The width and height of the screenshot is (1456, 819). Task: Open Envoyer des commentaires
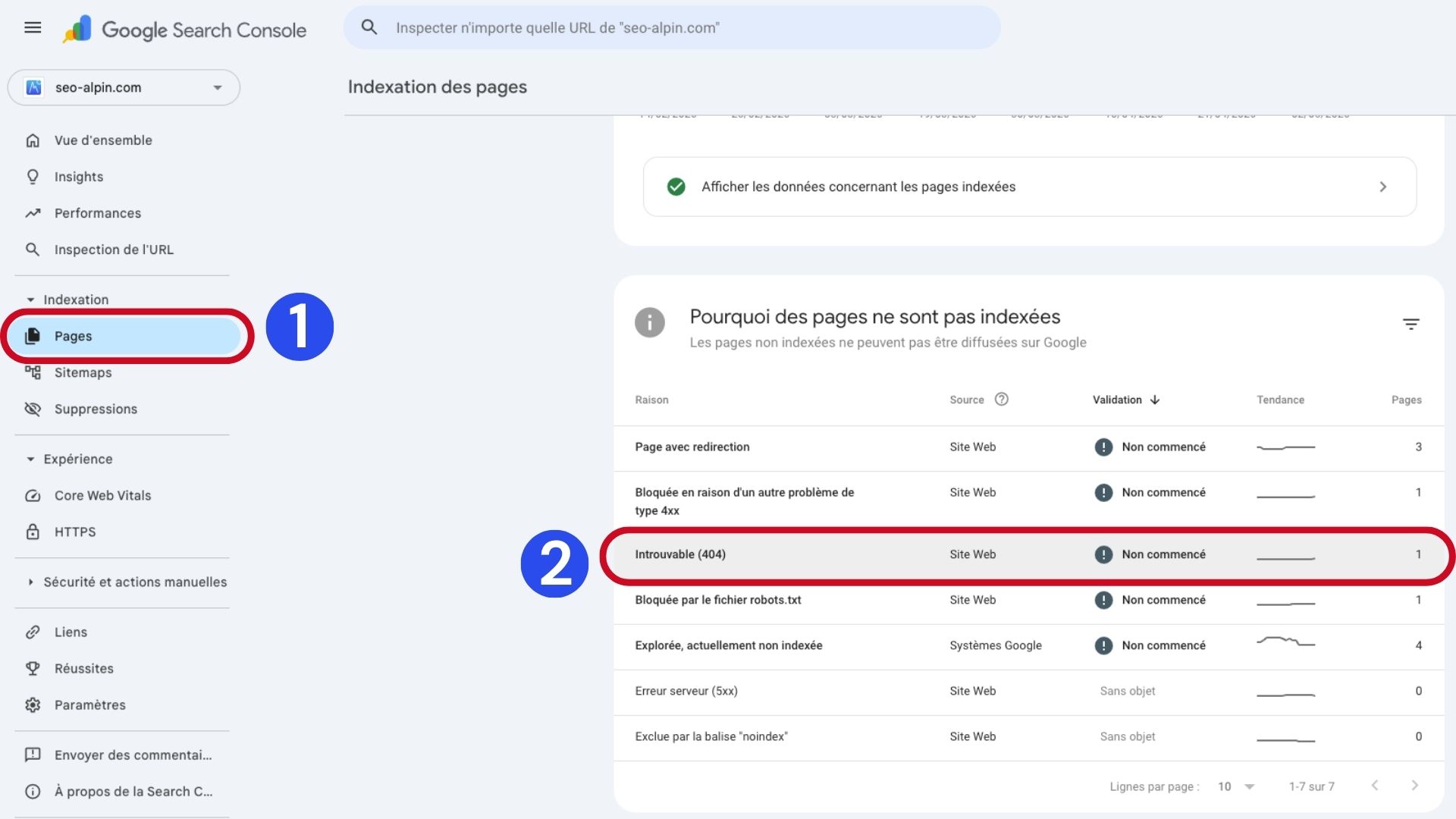(133, 755)
